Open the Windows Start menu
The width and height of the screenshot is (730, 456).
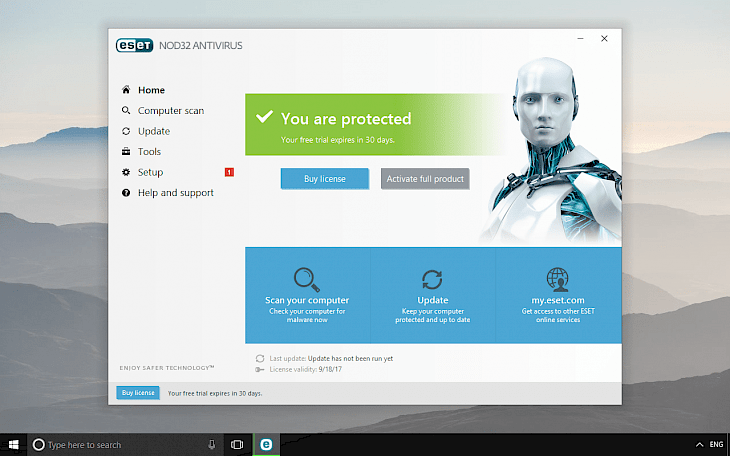click(14, 445)
